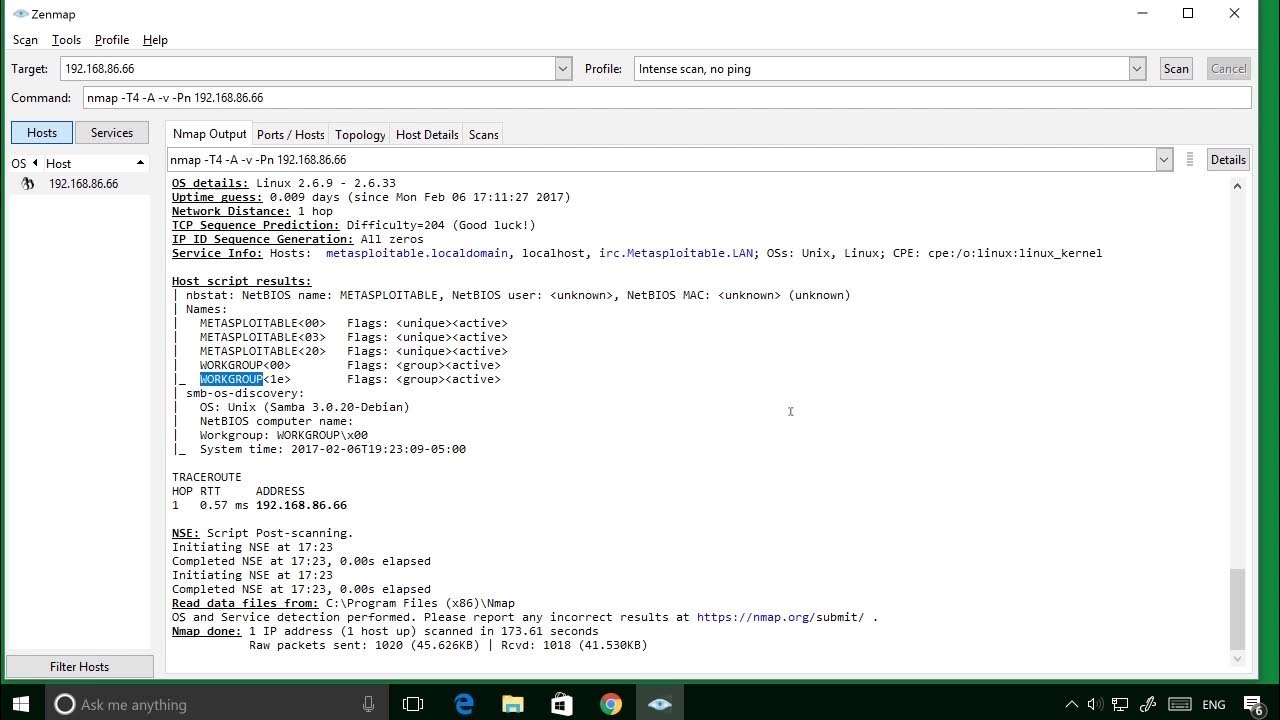Open network status tray icon
1280x720 pixels.
[x=1121, y=704]
